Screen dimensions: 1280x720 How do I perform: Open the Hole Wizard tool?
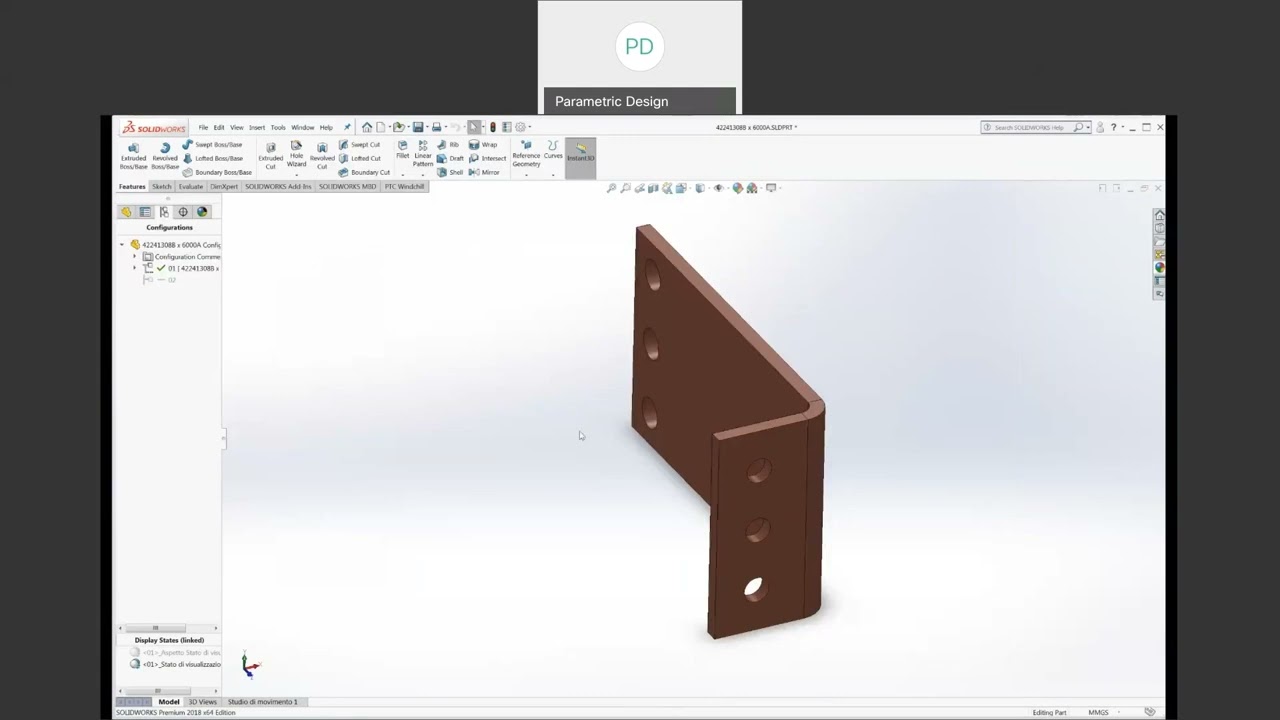[x=296, y=153]
